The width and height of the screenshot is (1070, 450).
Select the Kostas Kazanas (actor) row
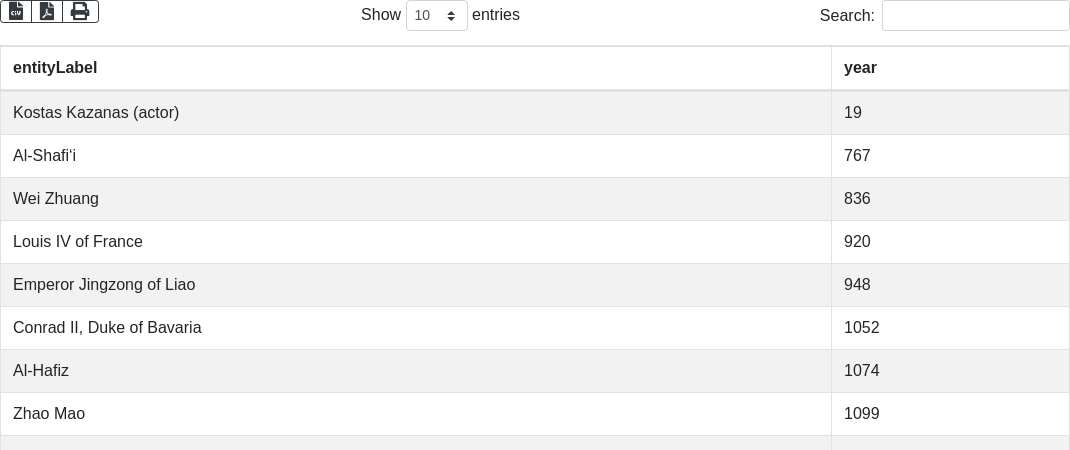96,113
